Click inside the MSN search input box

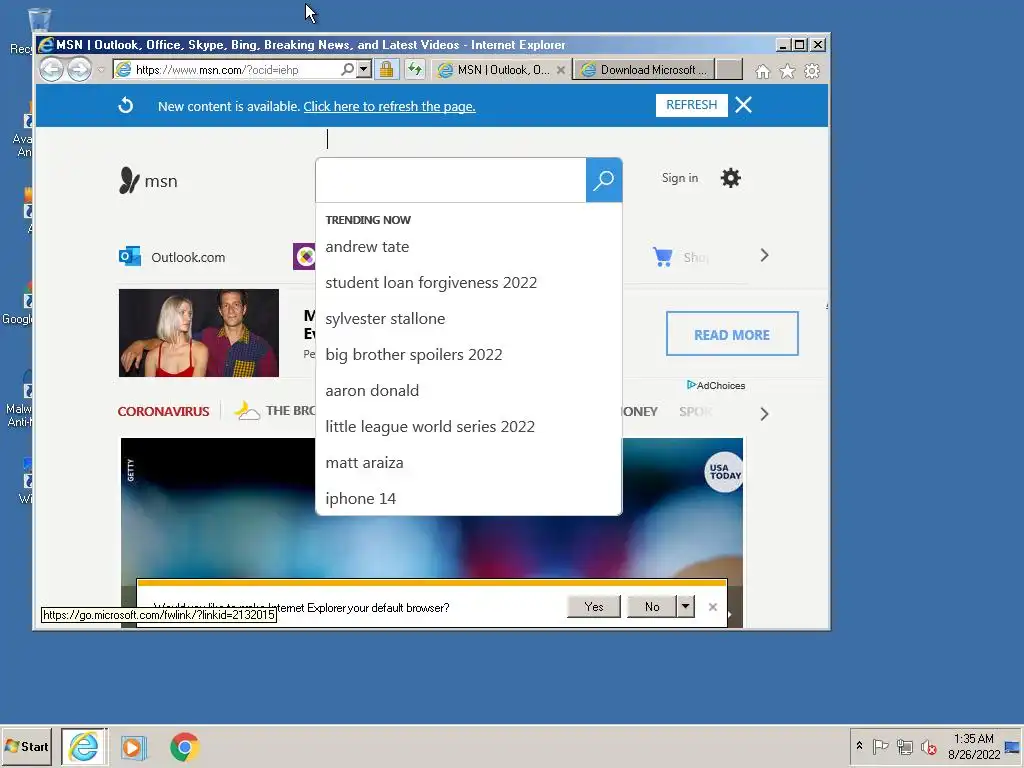451,180
